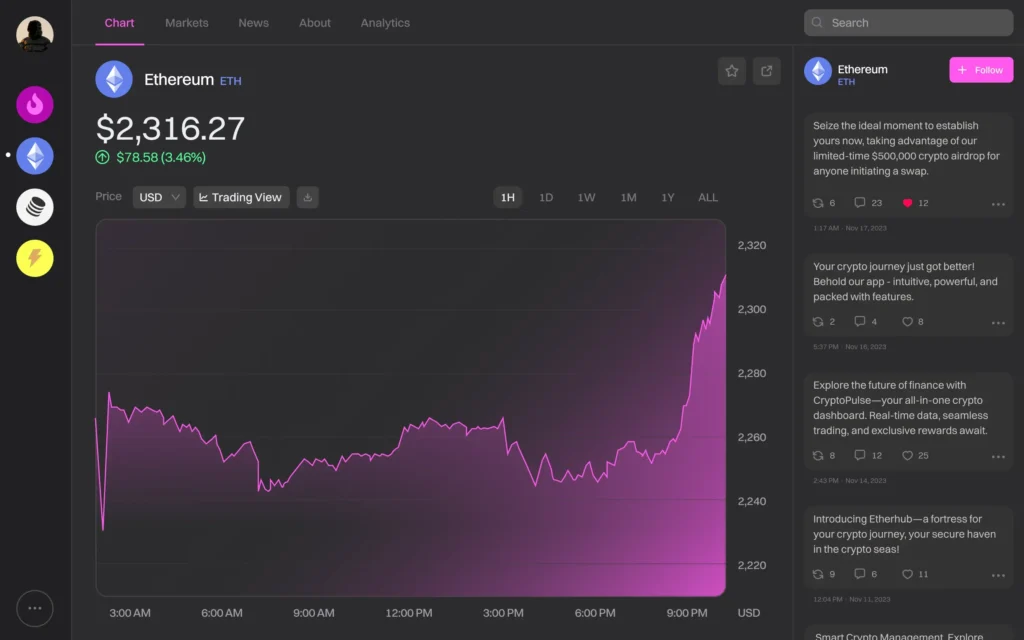
Task: Comment on the CryptoPulse post
Action: tap(859, 455)
